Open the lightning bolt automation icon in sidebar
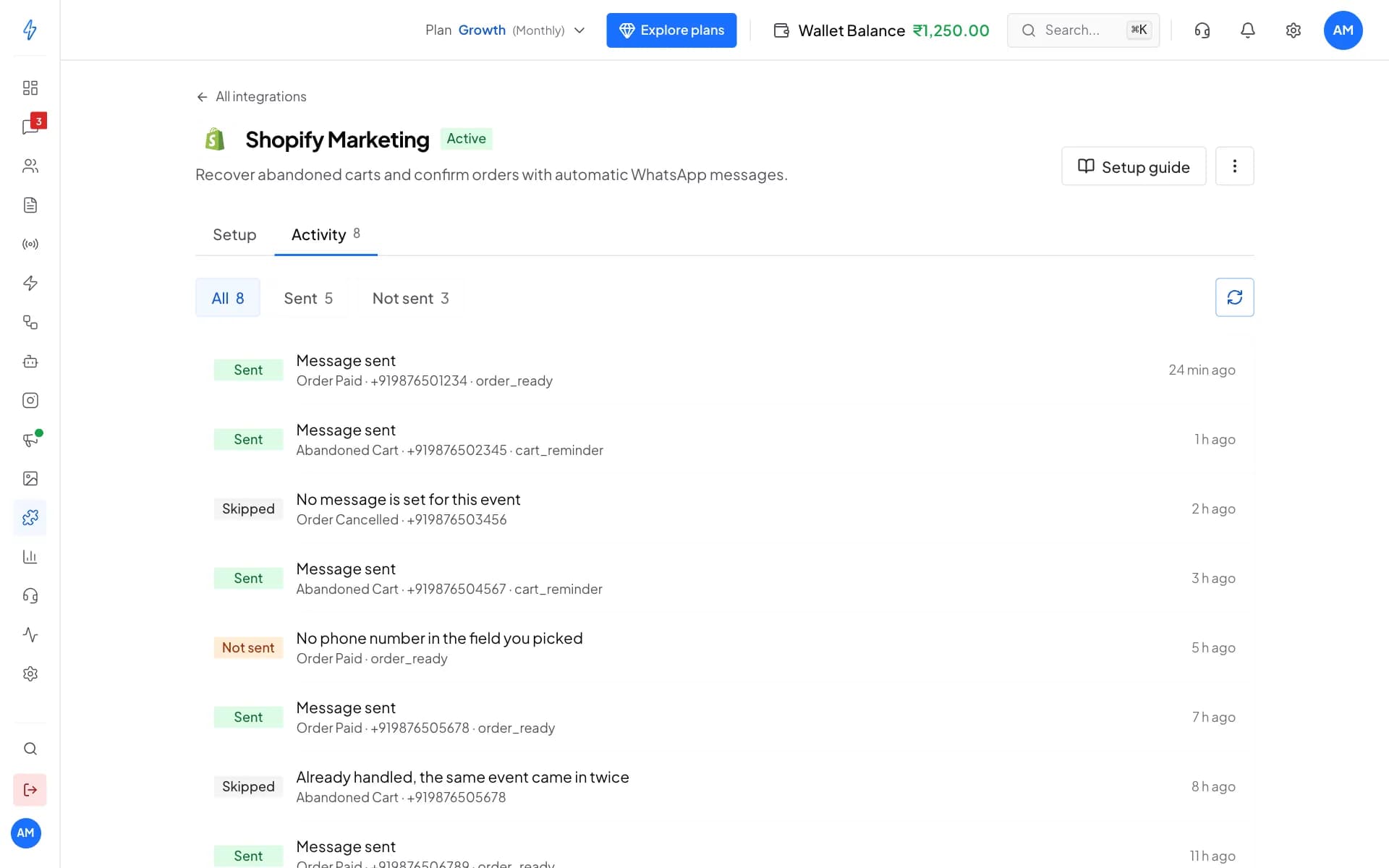Screen dimensions: 1389x868 pos(30,283)
